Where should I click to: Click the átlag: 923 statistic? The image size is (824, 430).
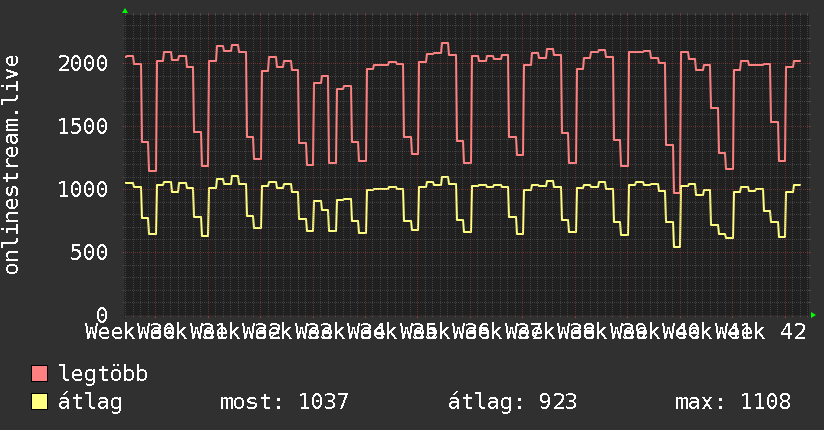(x=512, y=402)
